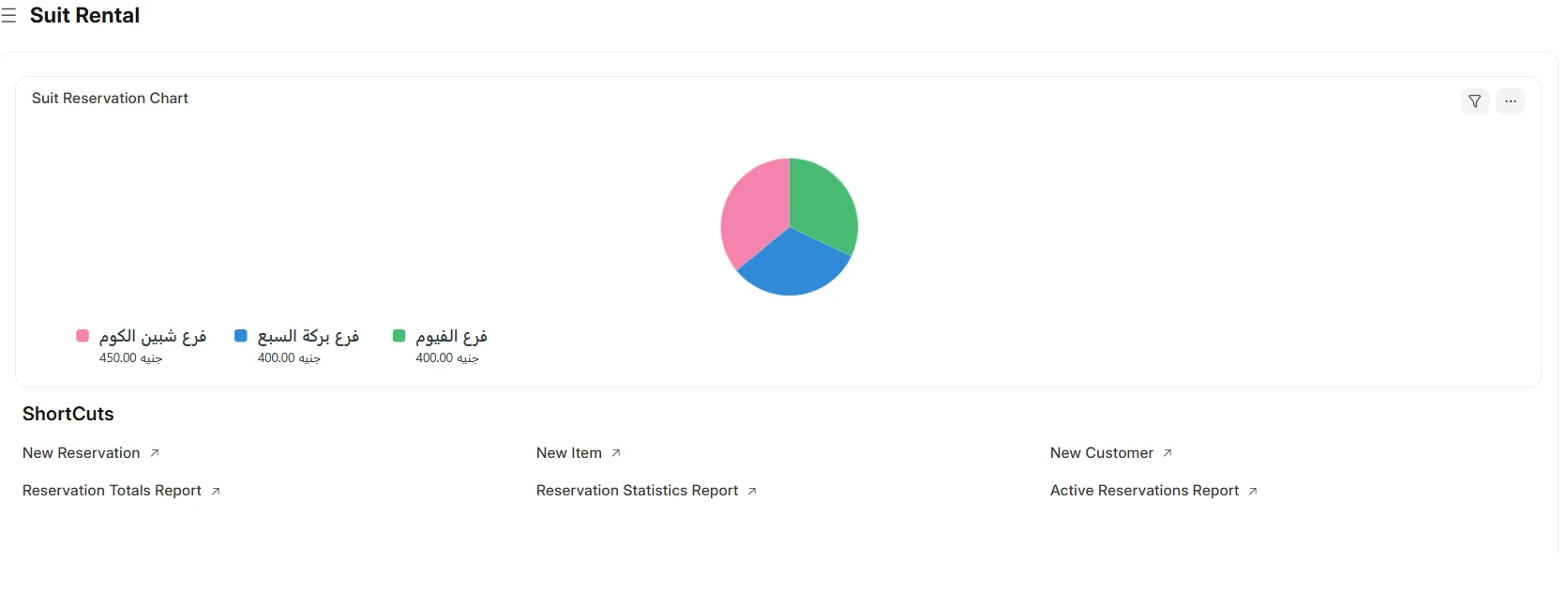Screen dimensions: 1568x608
Task: Click the green legend color swatch
Action: [x=399, y=336]
